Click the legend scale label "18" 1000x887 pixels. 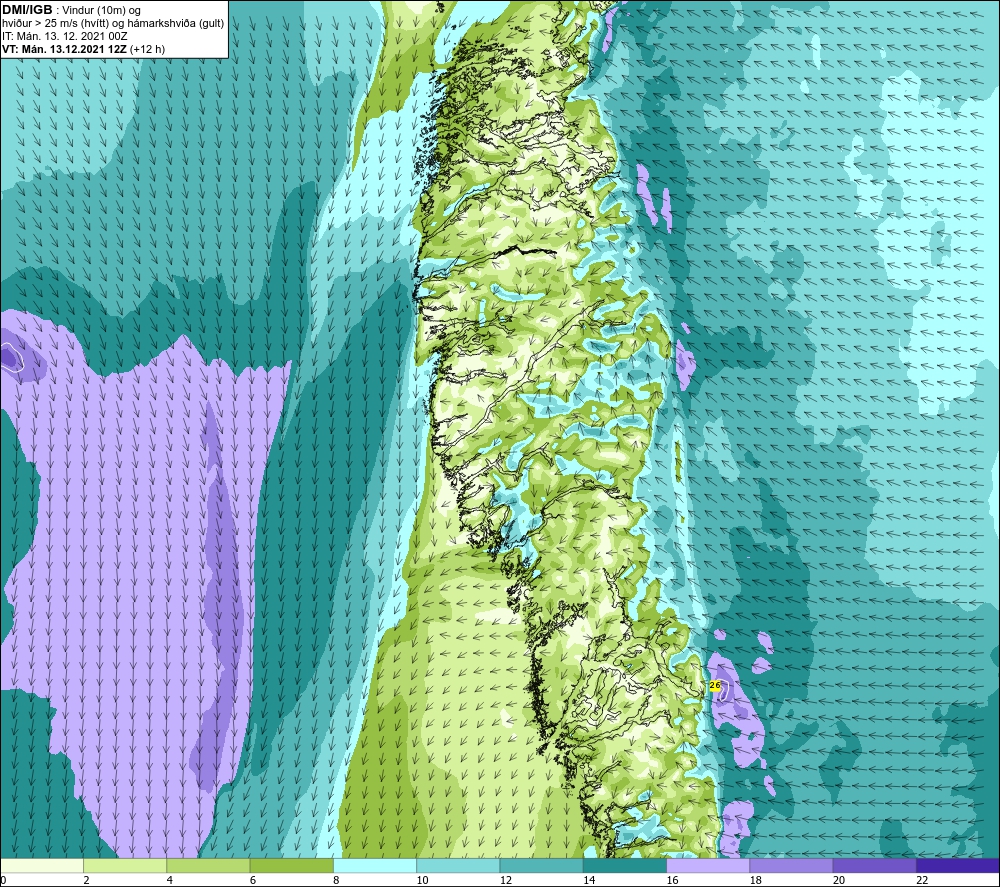756,880
